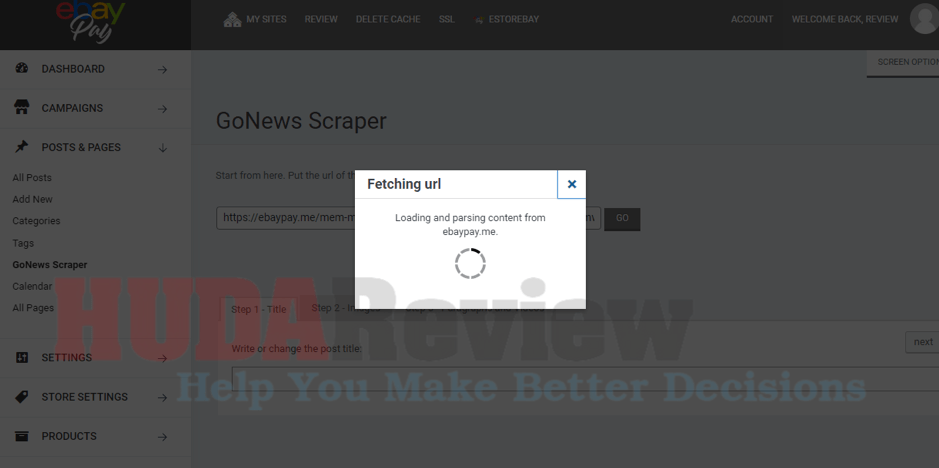Click the Campaigns store icon
This screenshot has height=468, width=939.
(x=22, y=108)
